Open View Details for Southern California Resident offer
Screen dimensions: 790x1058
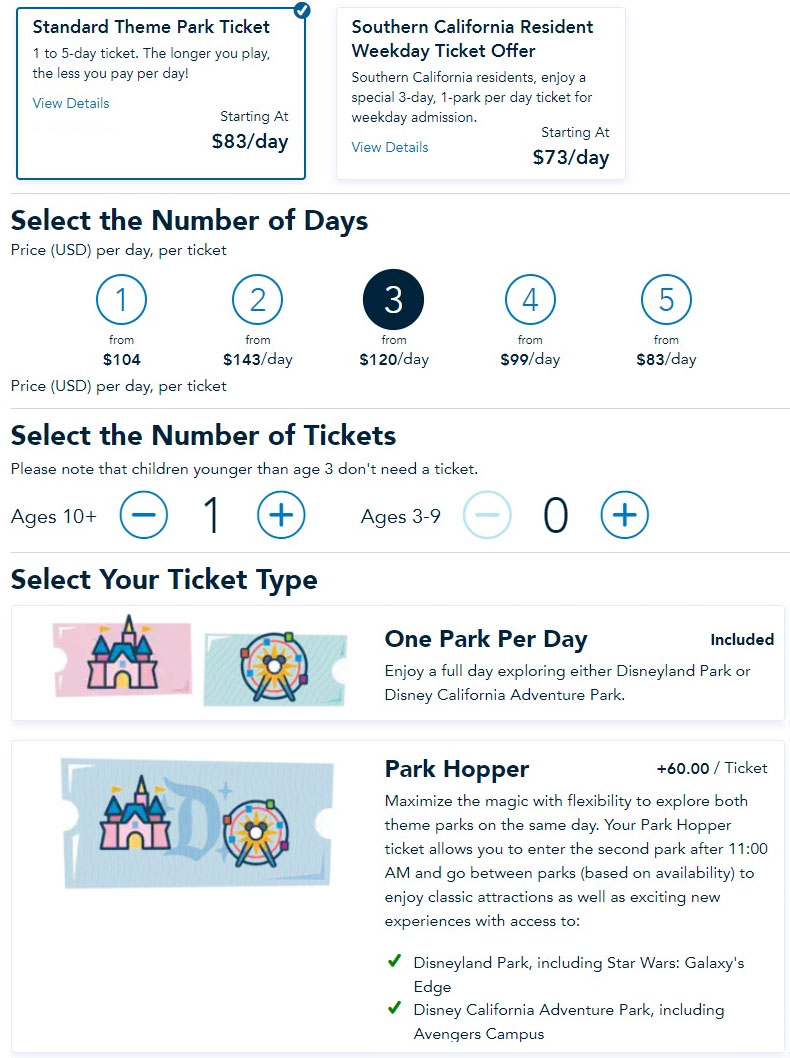click(390, 147)
